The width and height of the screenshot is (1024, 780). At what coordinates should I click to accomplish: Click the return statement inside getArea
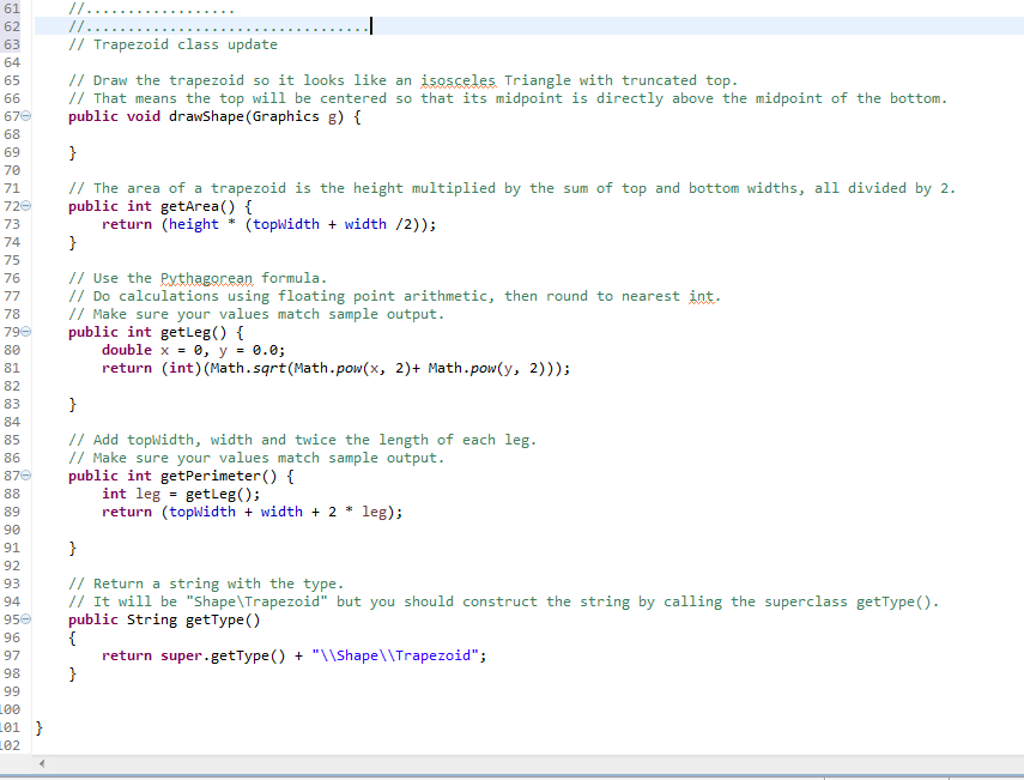point(127,224)
